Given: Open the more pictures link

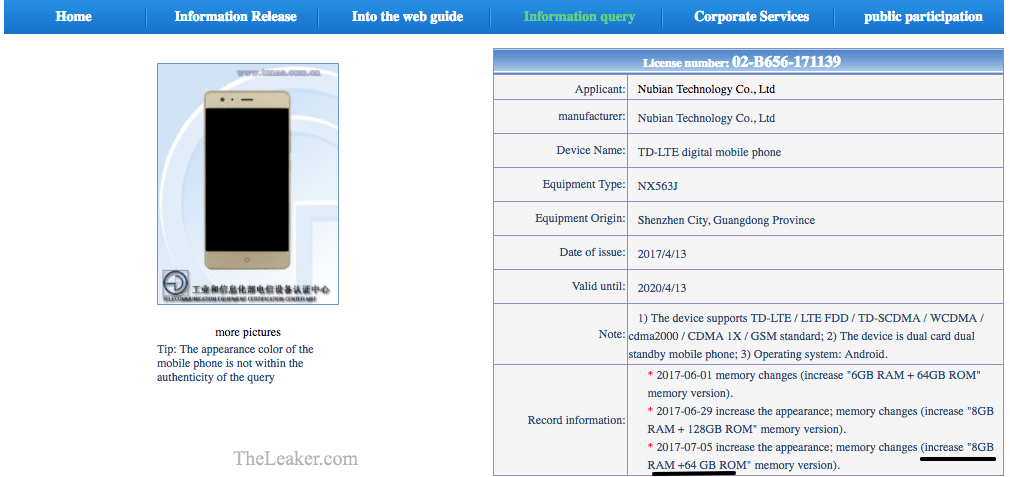Looking at the screenshot, I should tap(248, 332).
